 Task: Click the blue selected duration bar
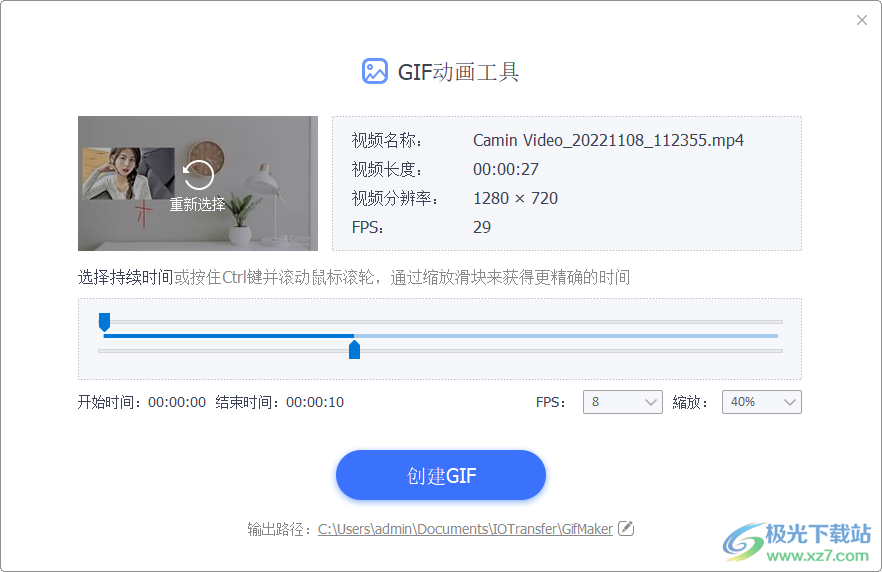point(229,336)
